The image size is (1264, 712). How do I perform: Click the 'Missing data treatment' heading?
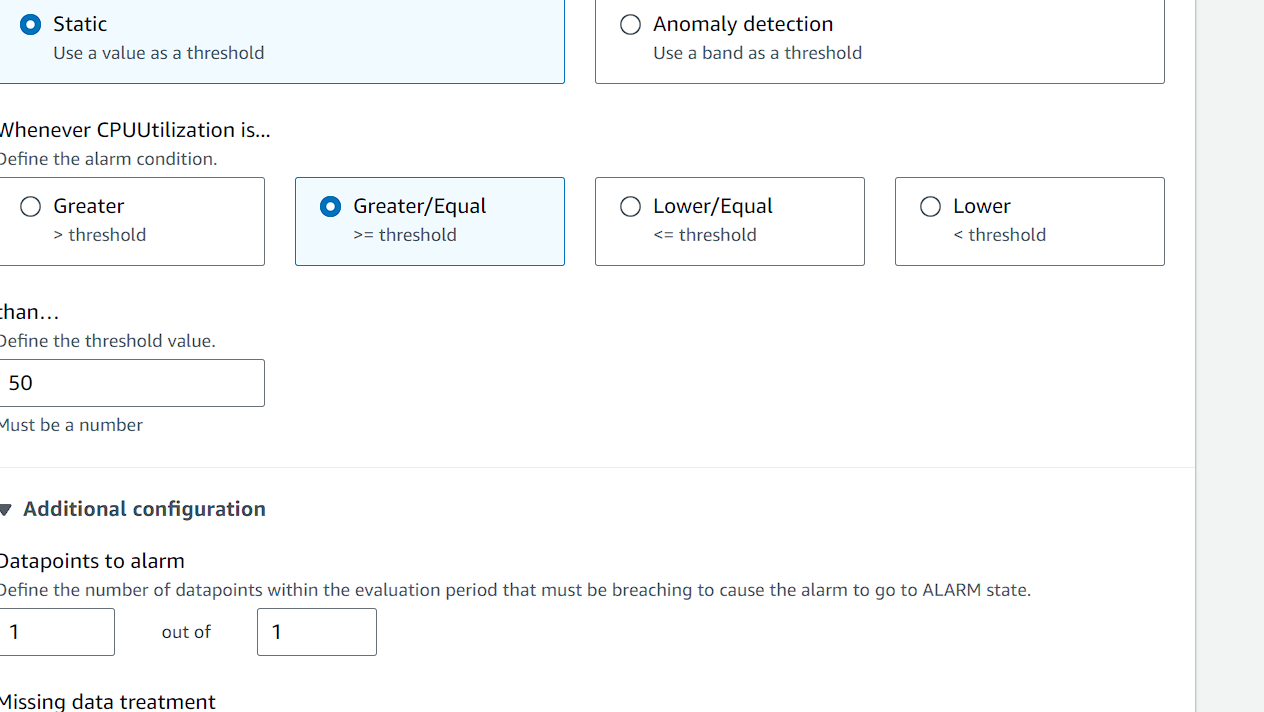[x=107, y=702]
